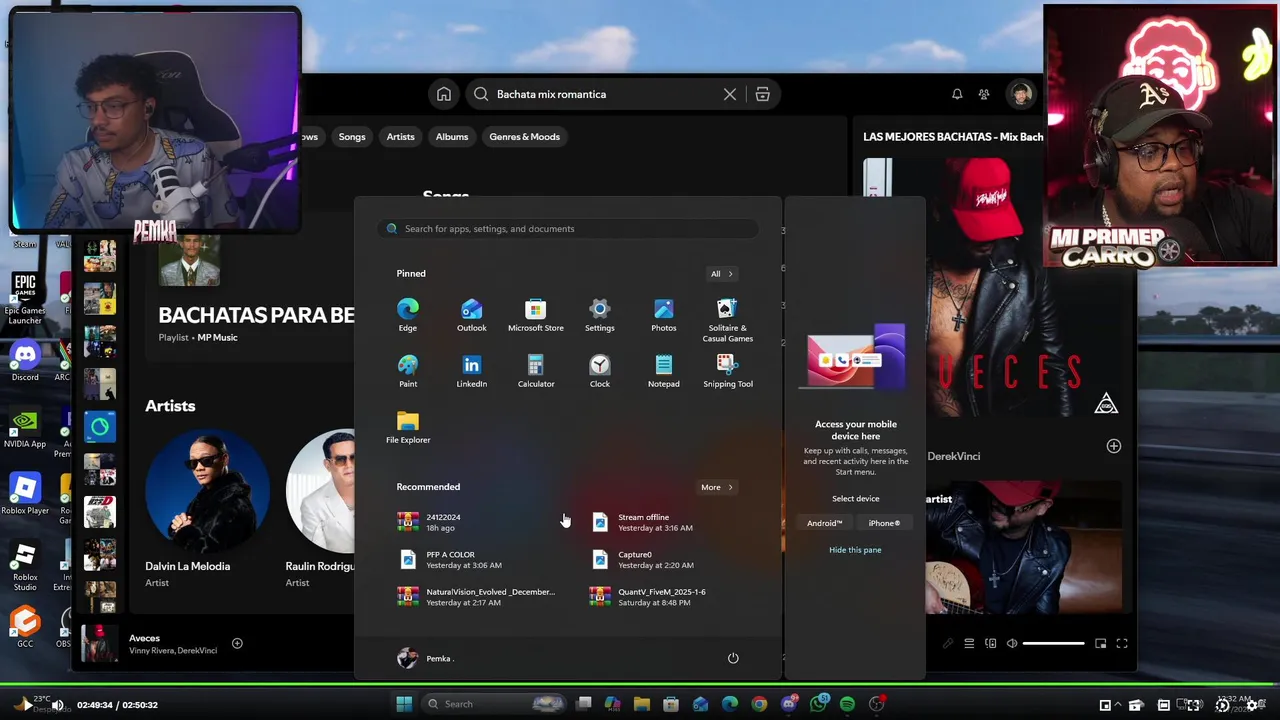Open Dalvin La Melodia artist thumbnail

207,492
